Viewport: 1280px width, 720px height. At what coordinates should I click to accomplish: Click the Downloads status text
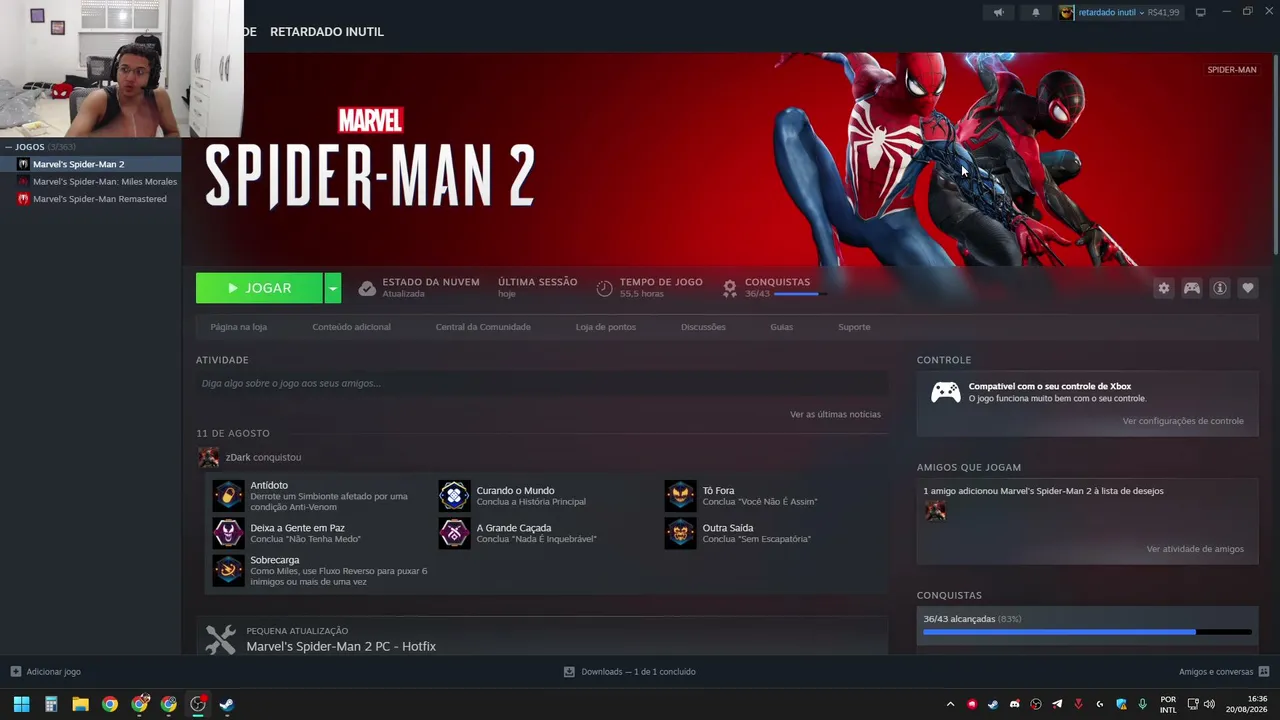click(x=638, y=672)
